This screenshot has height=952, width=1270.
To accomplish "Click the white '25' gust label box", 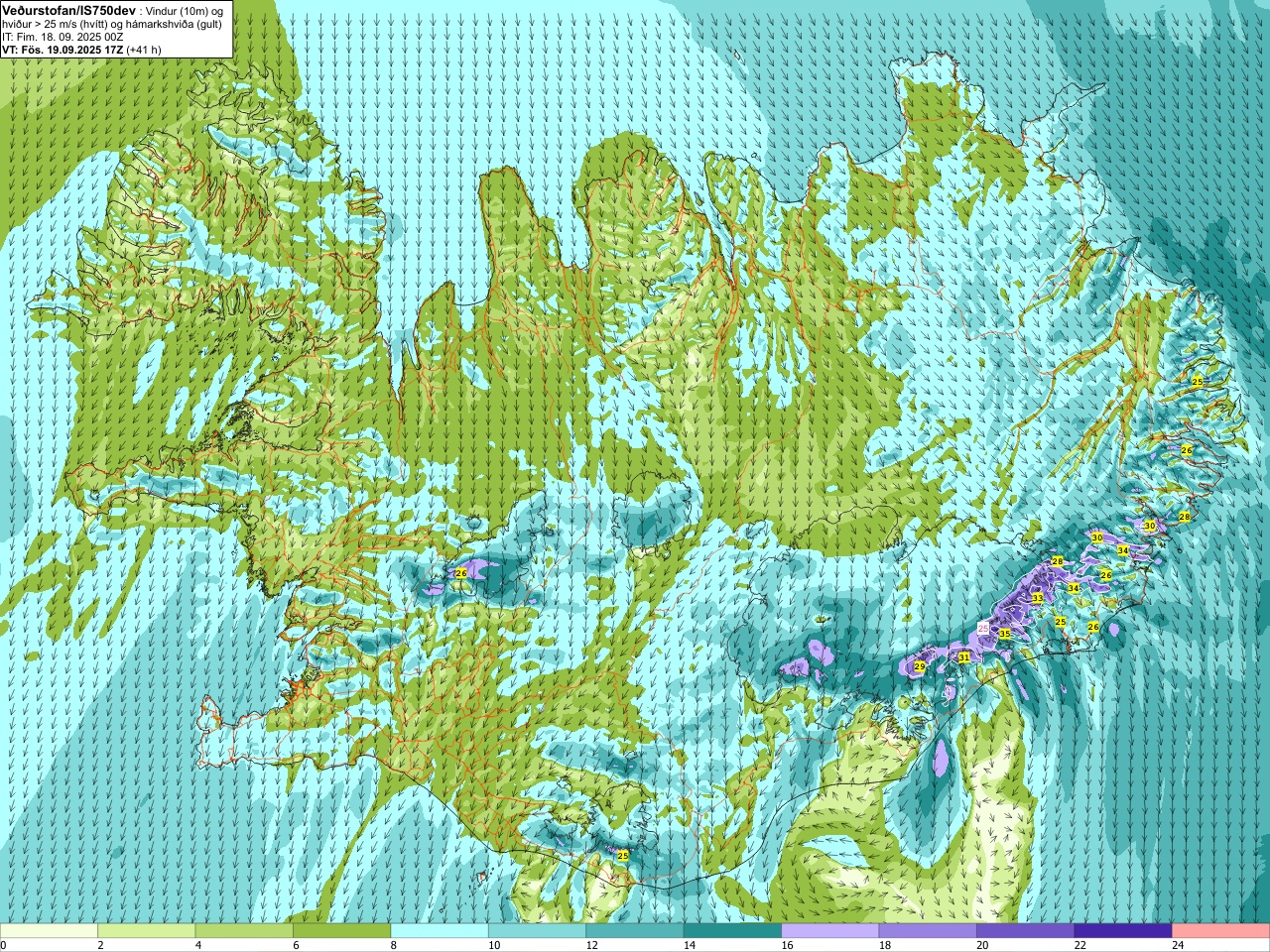I will pos(983,629).
